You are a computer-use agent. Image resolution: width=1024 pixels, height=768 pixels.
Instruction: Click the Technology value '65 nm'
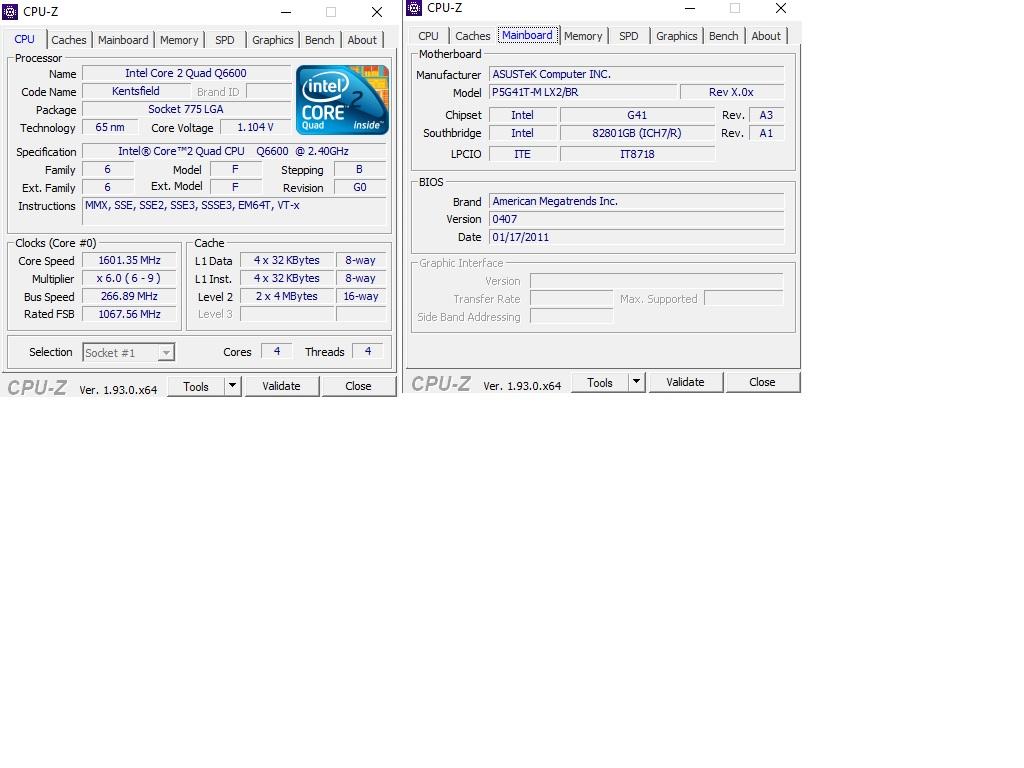[x=110, y=127]
